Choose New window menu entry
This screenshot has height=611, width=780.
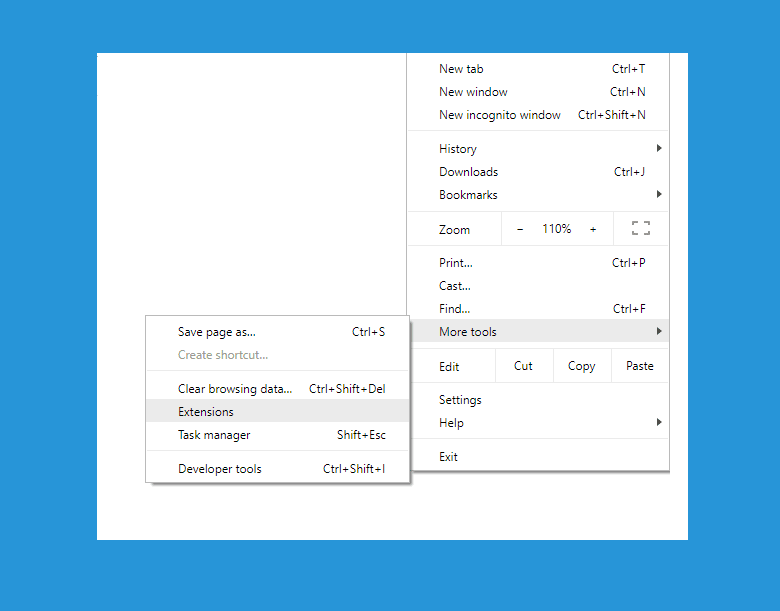pyautogui.click(x=539, y=92)
